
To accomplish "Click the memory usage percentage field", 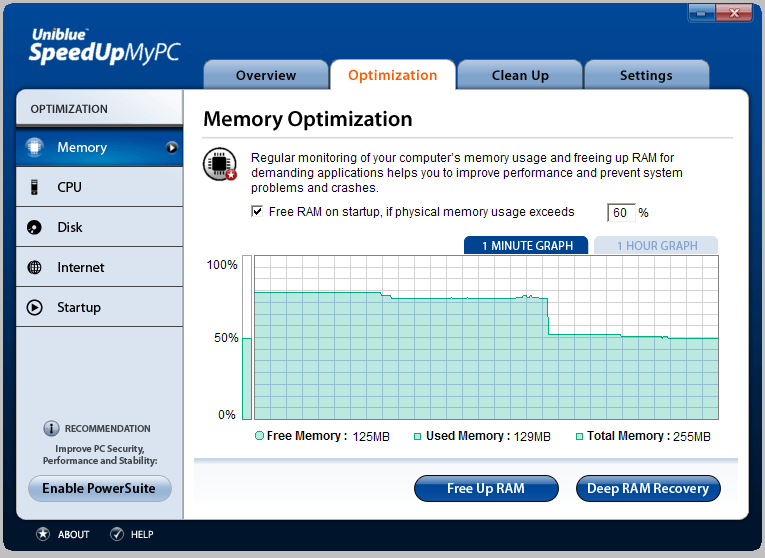I will (x=621, y=212).
